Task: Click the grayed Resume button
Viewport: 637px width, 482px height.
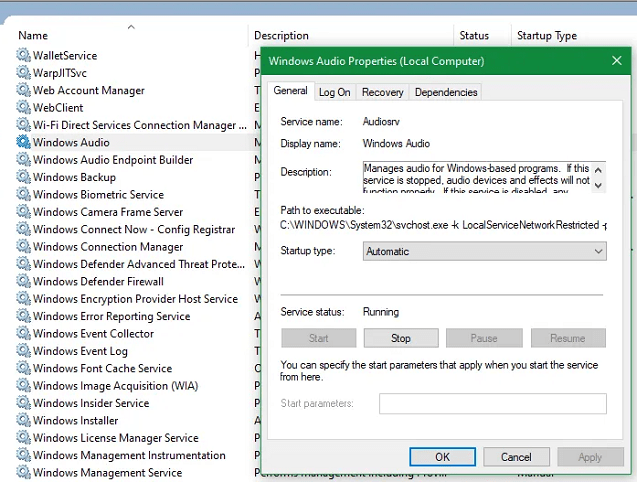Action: (568, 338)
